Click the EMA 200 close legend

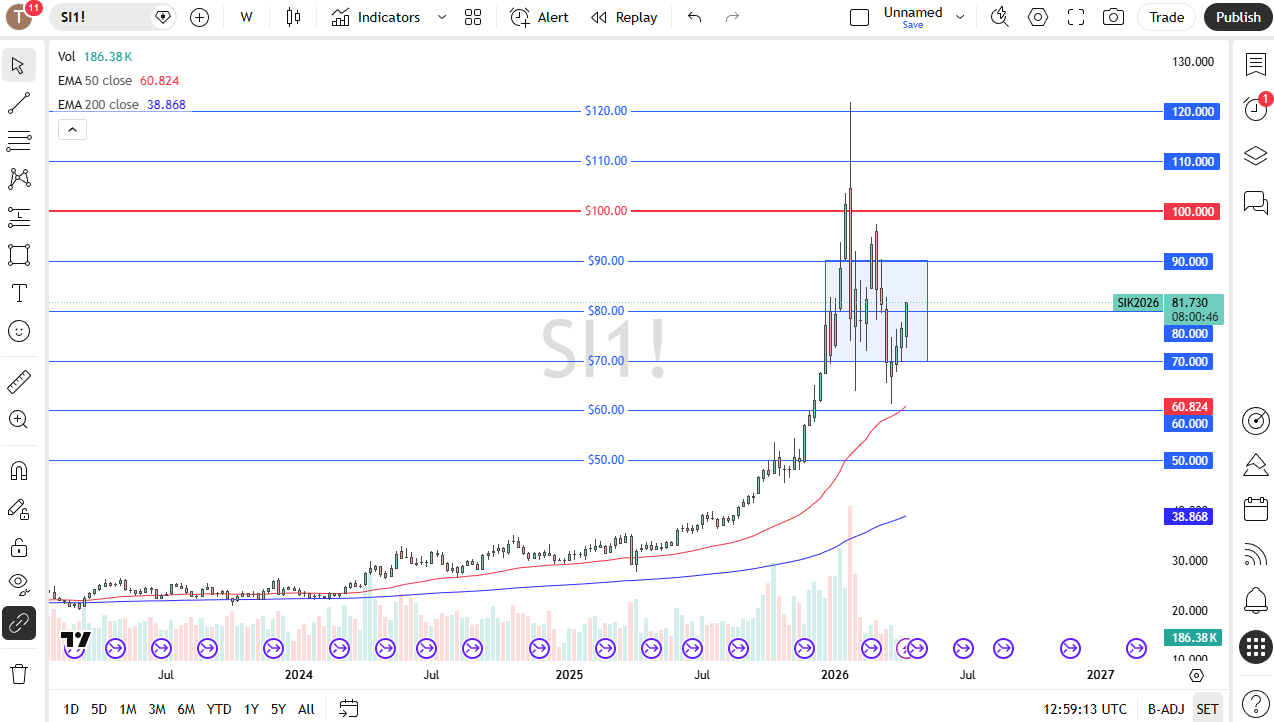[121, 105]
